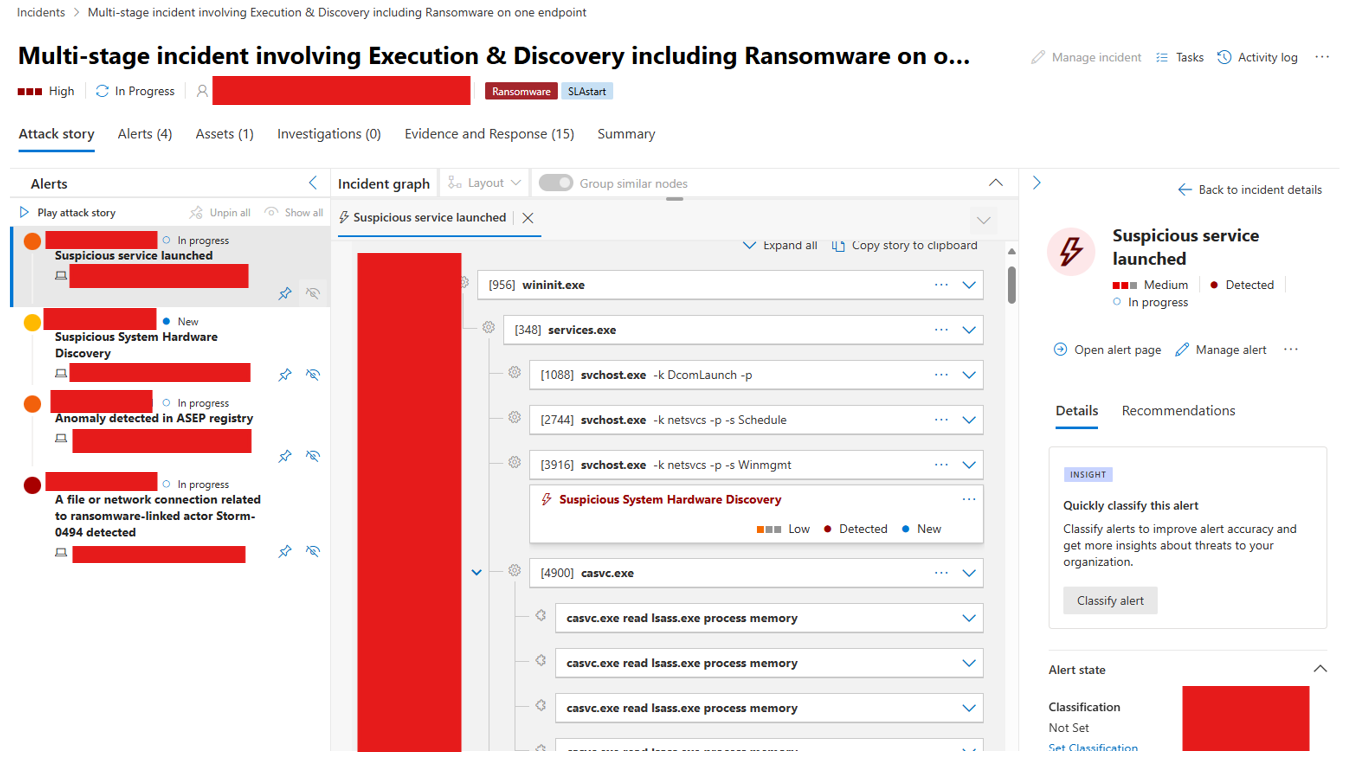Open more options for wininit.exe node
This screenshot has width=1363, height=768.
tap(941, 285)
